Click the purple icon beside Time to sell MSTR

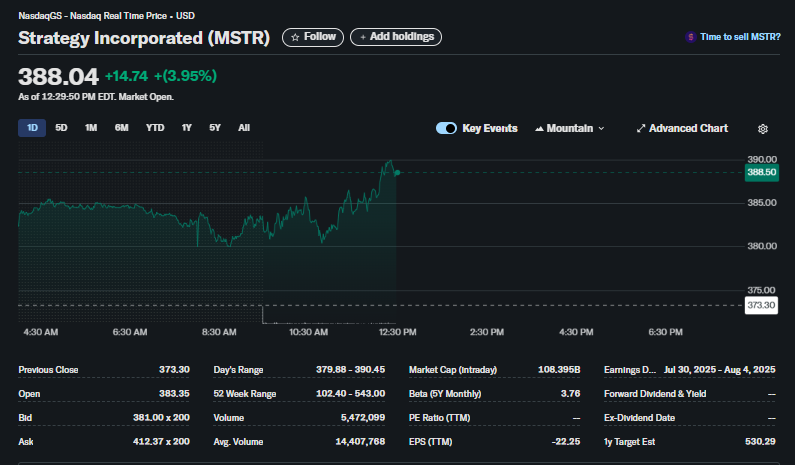(x=690, y=37)
